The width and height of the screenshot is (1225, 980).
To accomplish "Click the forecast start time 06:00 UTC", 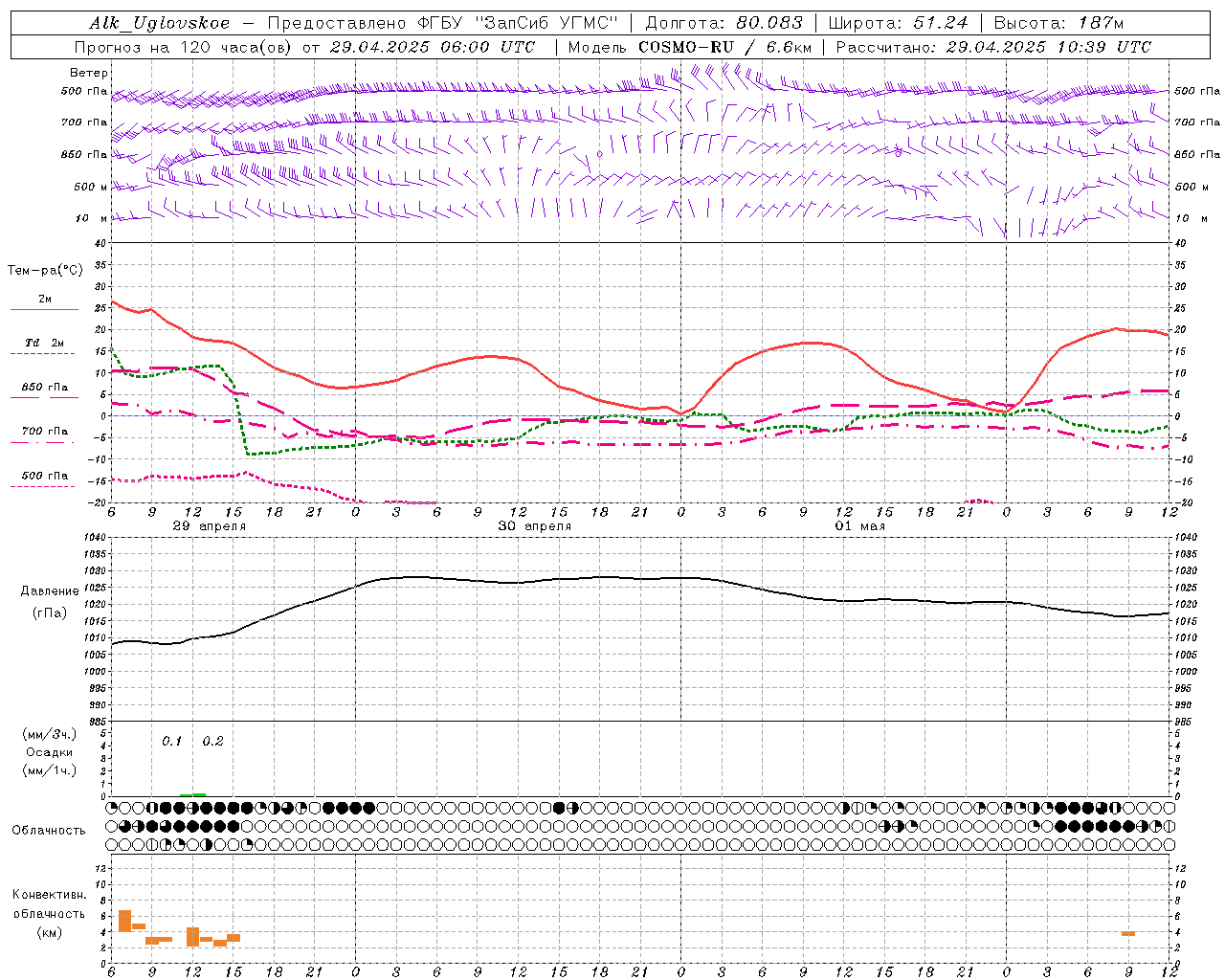I will (489, 47).
